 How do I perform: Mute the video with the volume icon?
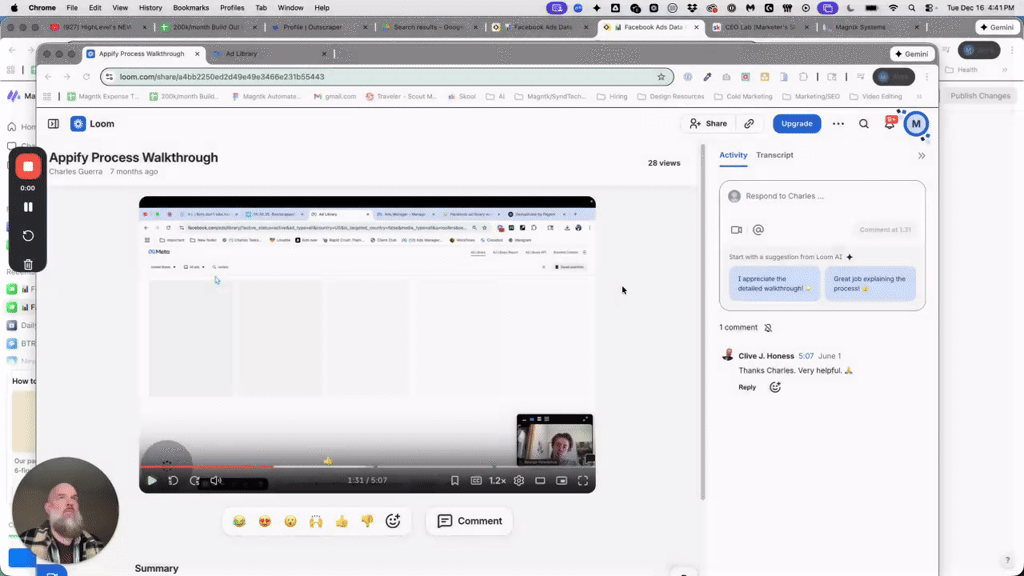215,481
